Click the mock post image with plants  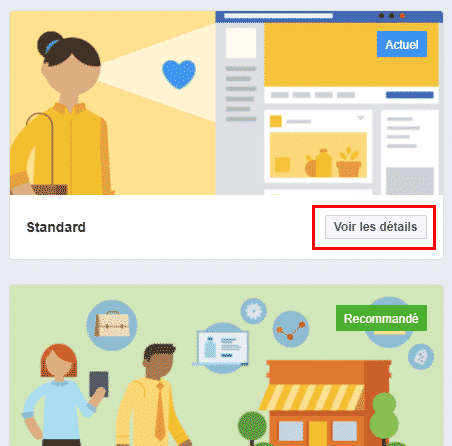coord(318,155)
